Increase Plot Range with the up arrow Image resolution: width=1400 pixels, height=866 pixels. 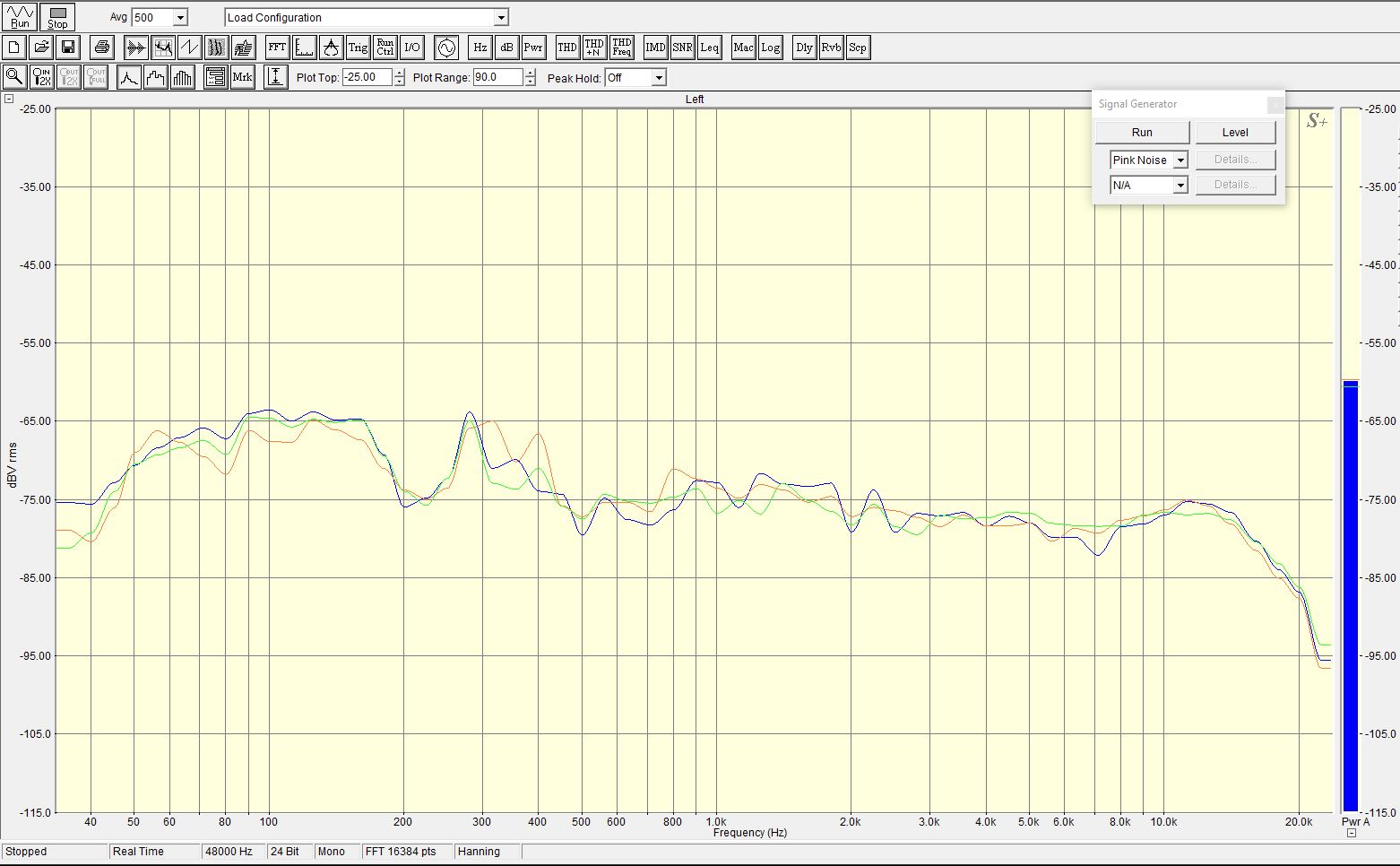pyautogui.click(x=531, y=74)
